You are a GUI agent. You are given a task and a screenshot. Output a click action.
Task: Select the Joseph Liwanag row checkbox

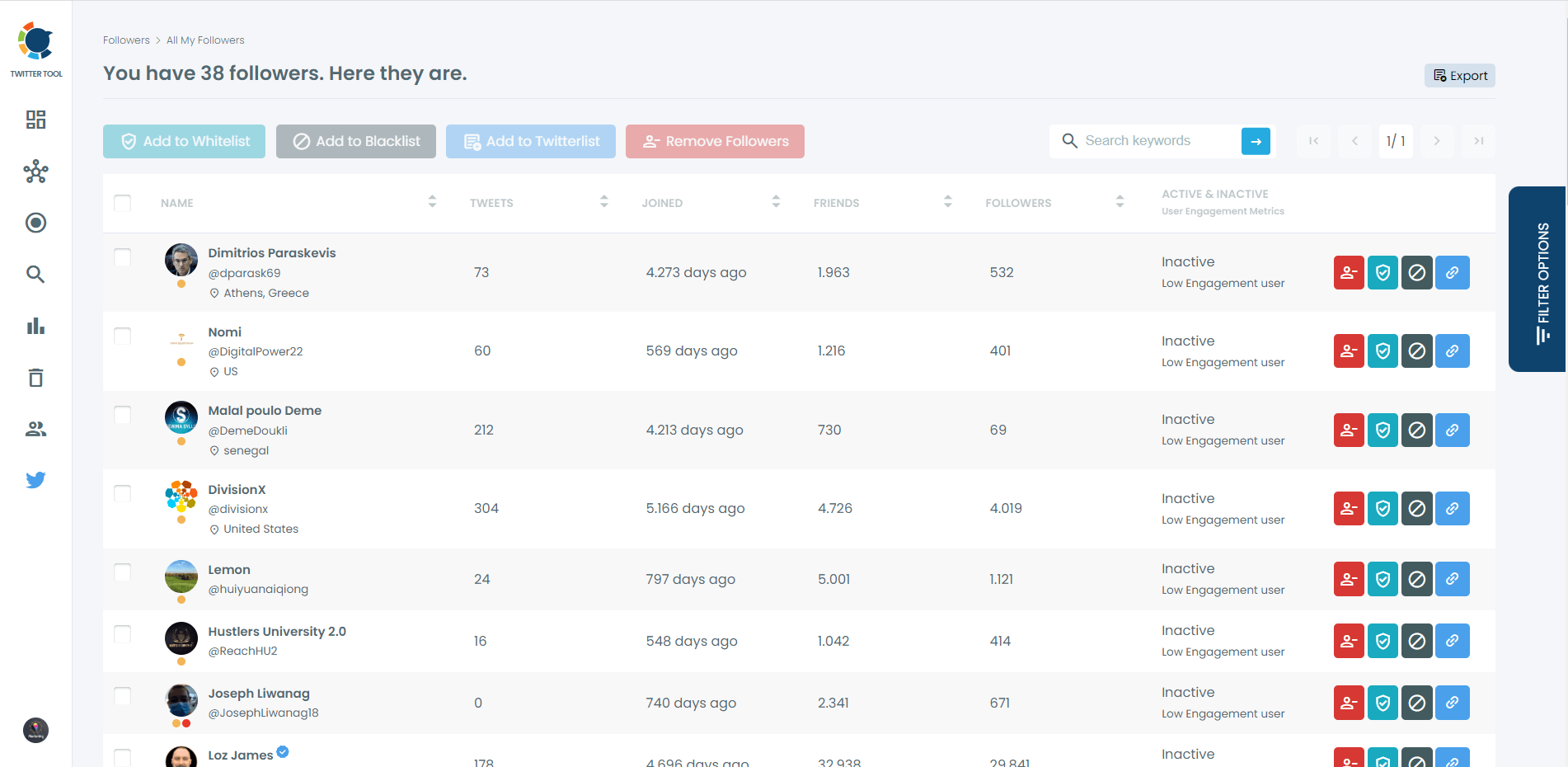tap(122, 696)
